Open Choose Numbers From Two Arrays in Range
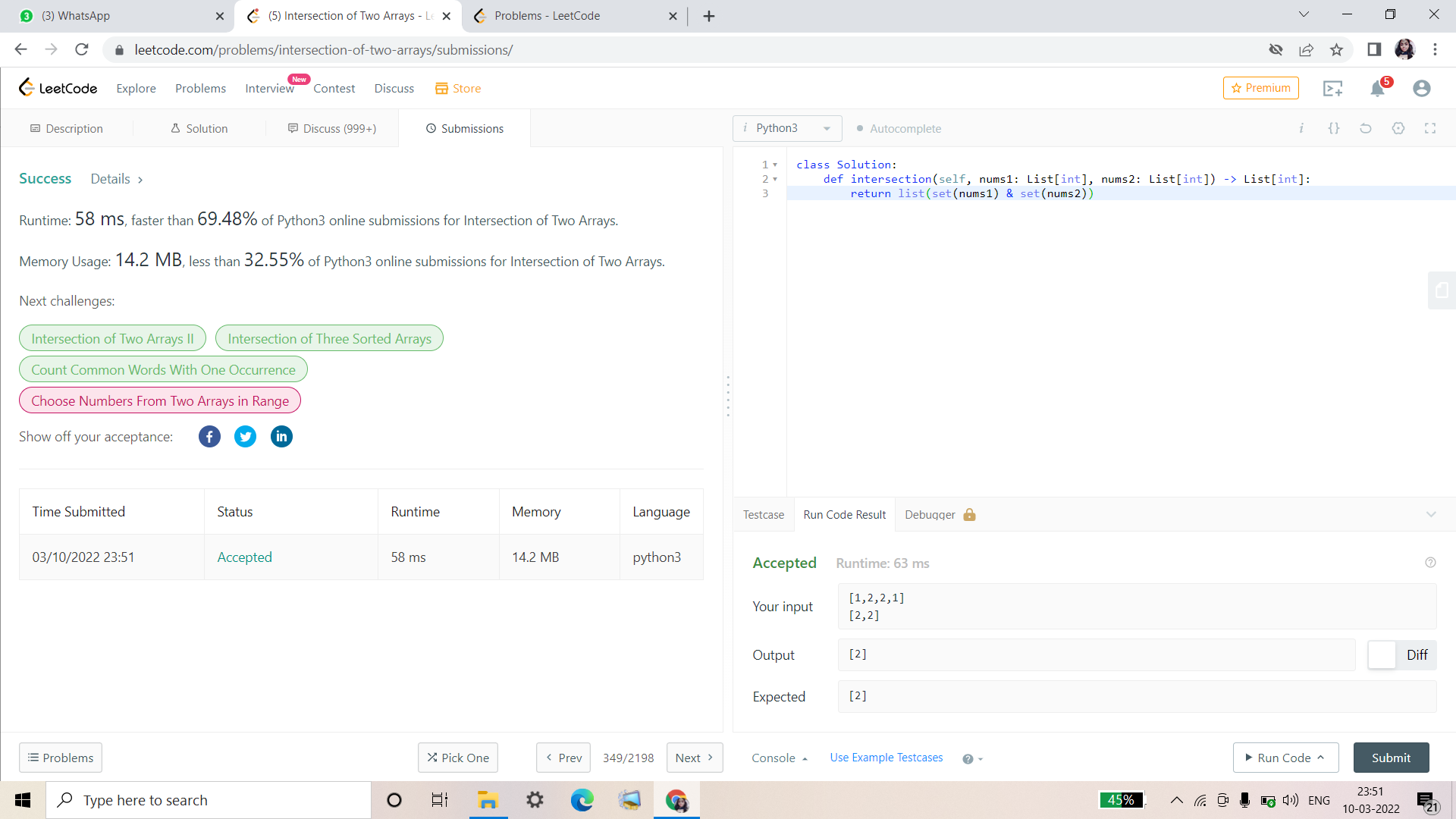 pyautogui.click(x=160, y=401)
